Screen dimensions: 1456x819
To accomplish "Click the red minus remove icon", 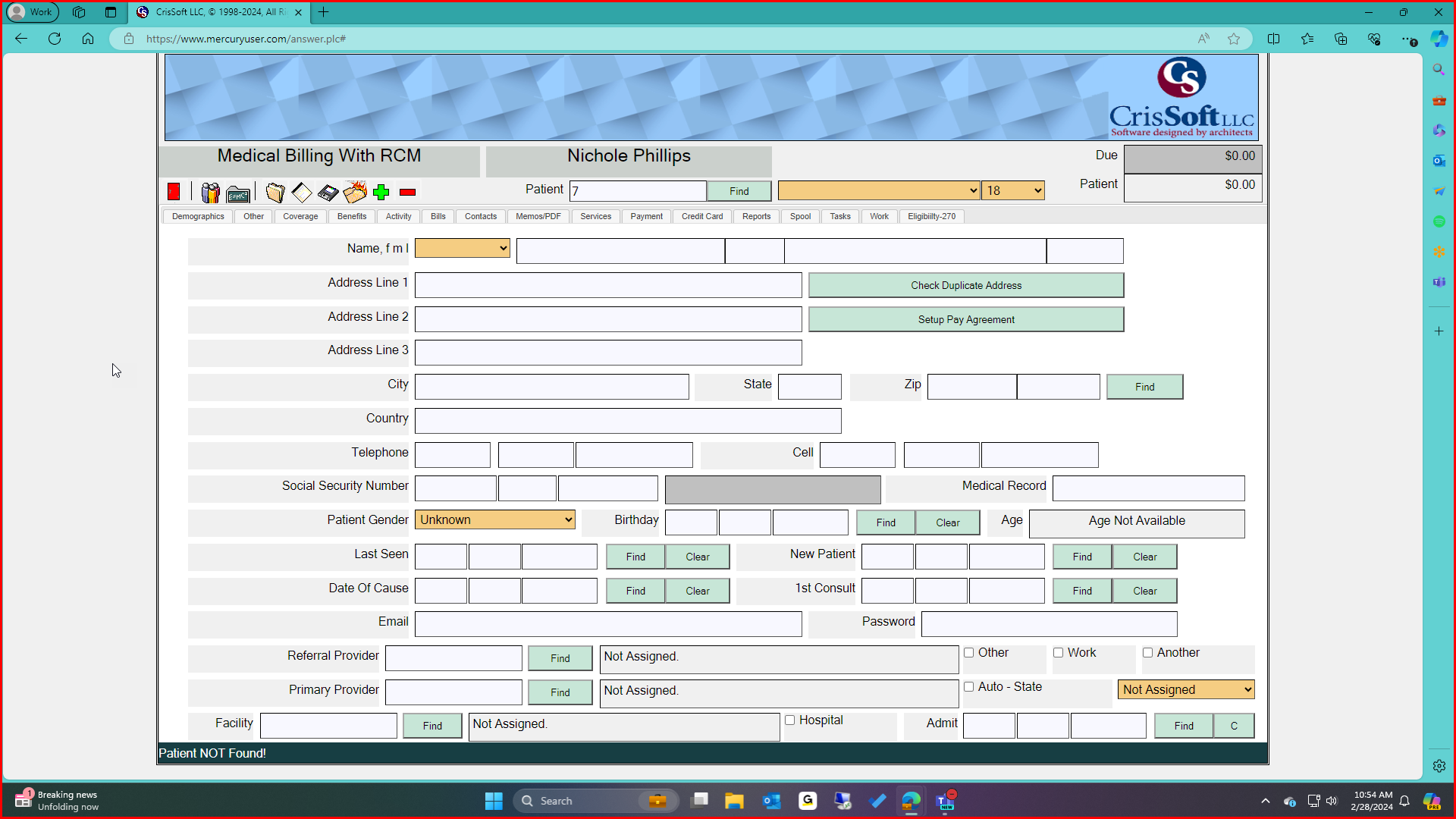I will click(x=407, y=193).
